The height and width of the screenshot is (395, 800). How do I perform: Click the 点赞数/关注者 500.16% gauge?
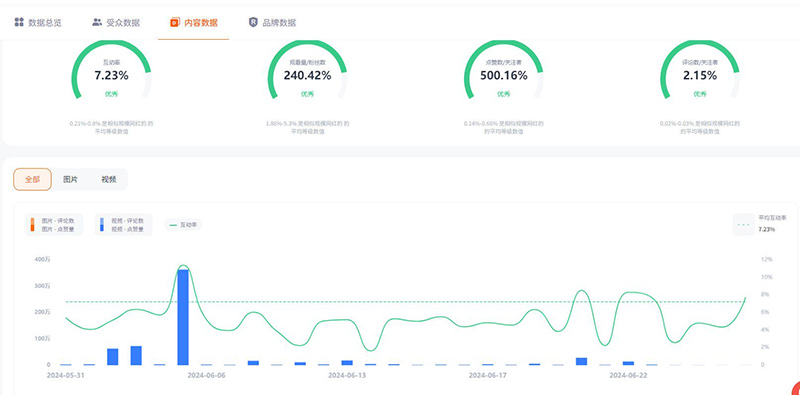coord(504,70)
